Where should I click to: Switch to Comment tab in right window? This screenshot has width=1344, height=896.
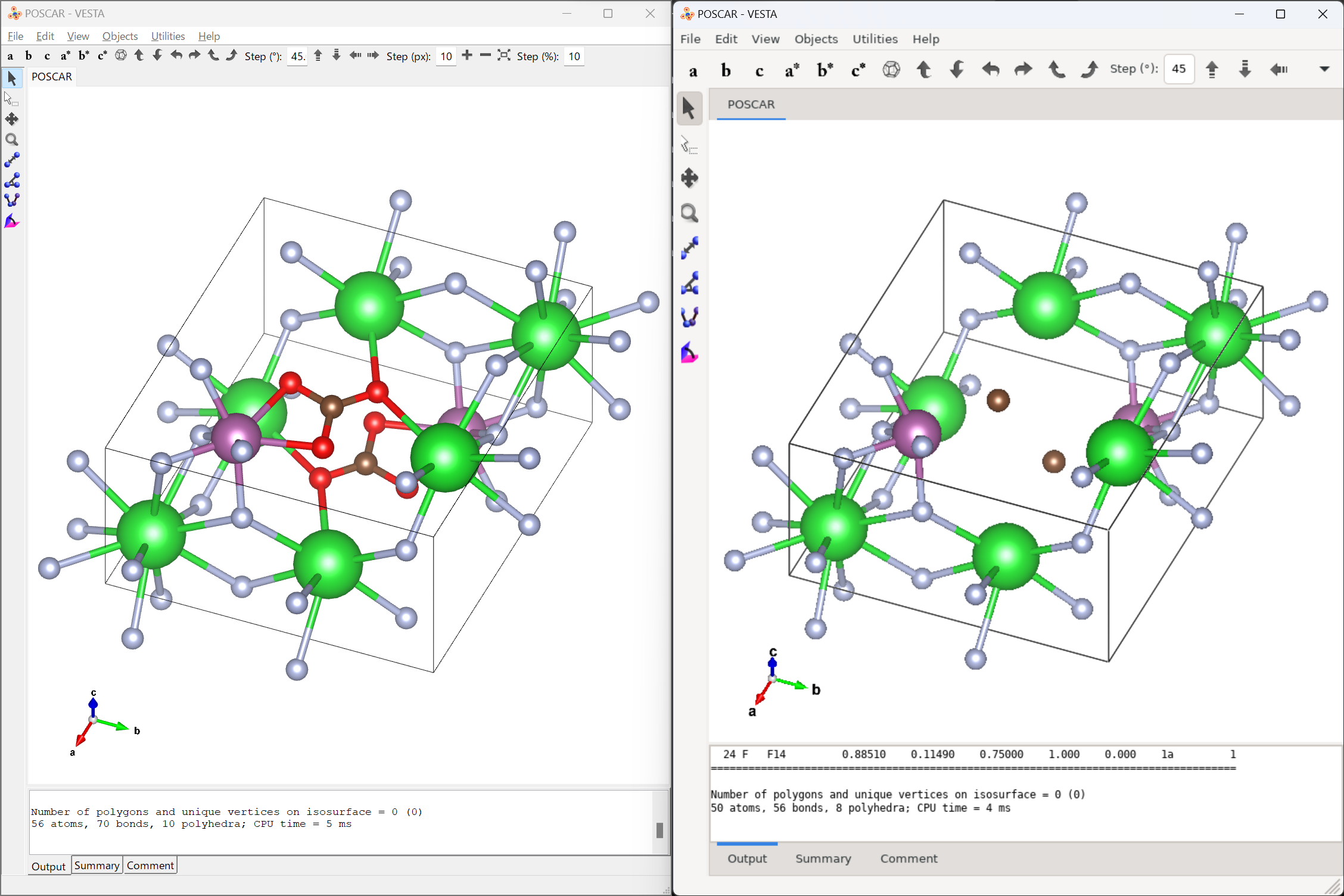[909, 858]
